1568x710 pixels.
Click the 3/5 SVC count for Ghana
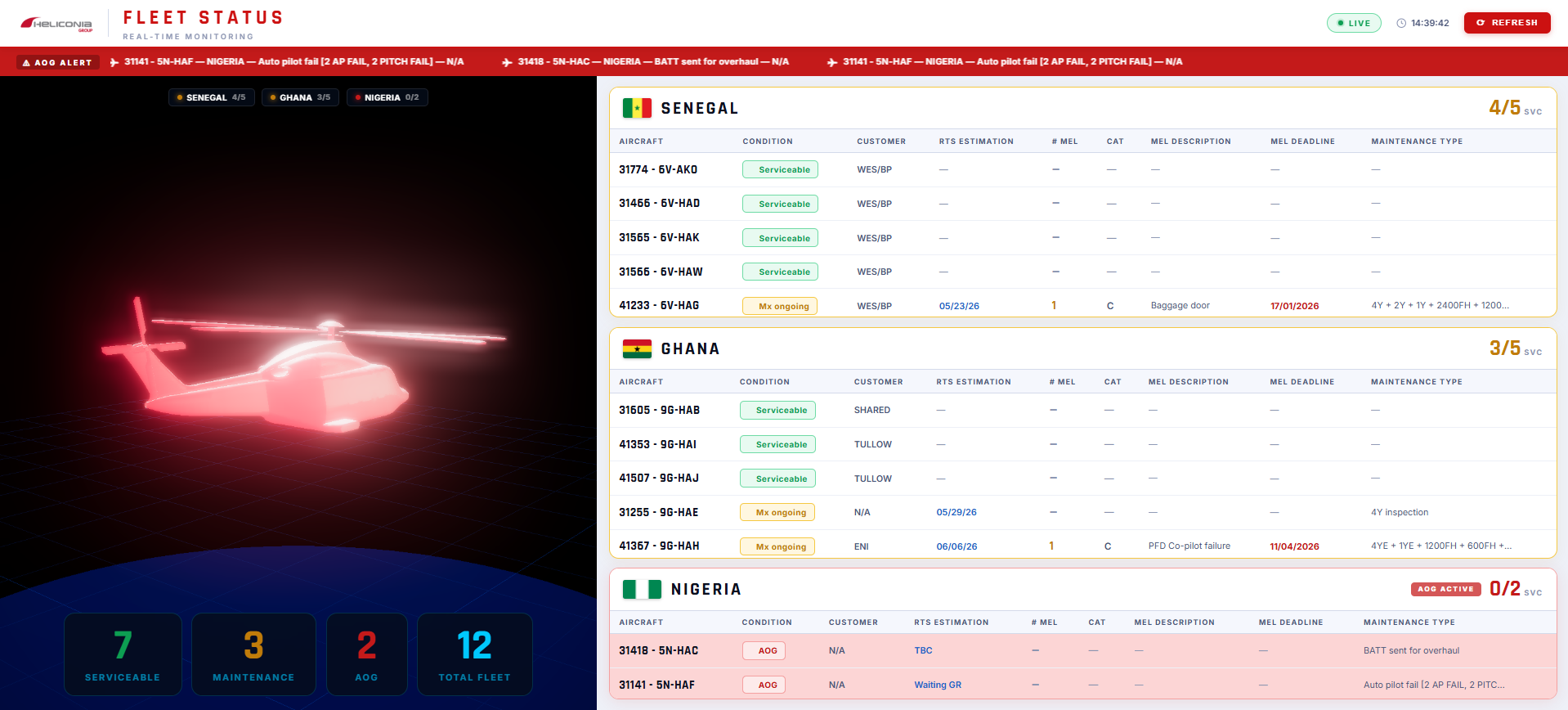click(1515, 348)
